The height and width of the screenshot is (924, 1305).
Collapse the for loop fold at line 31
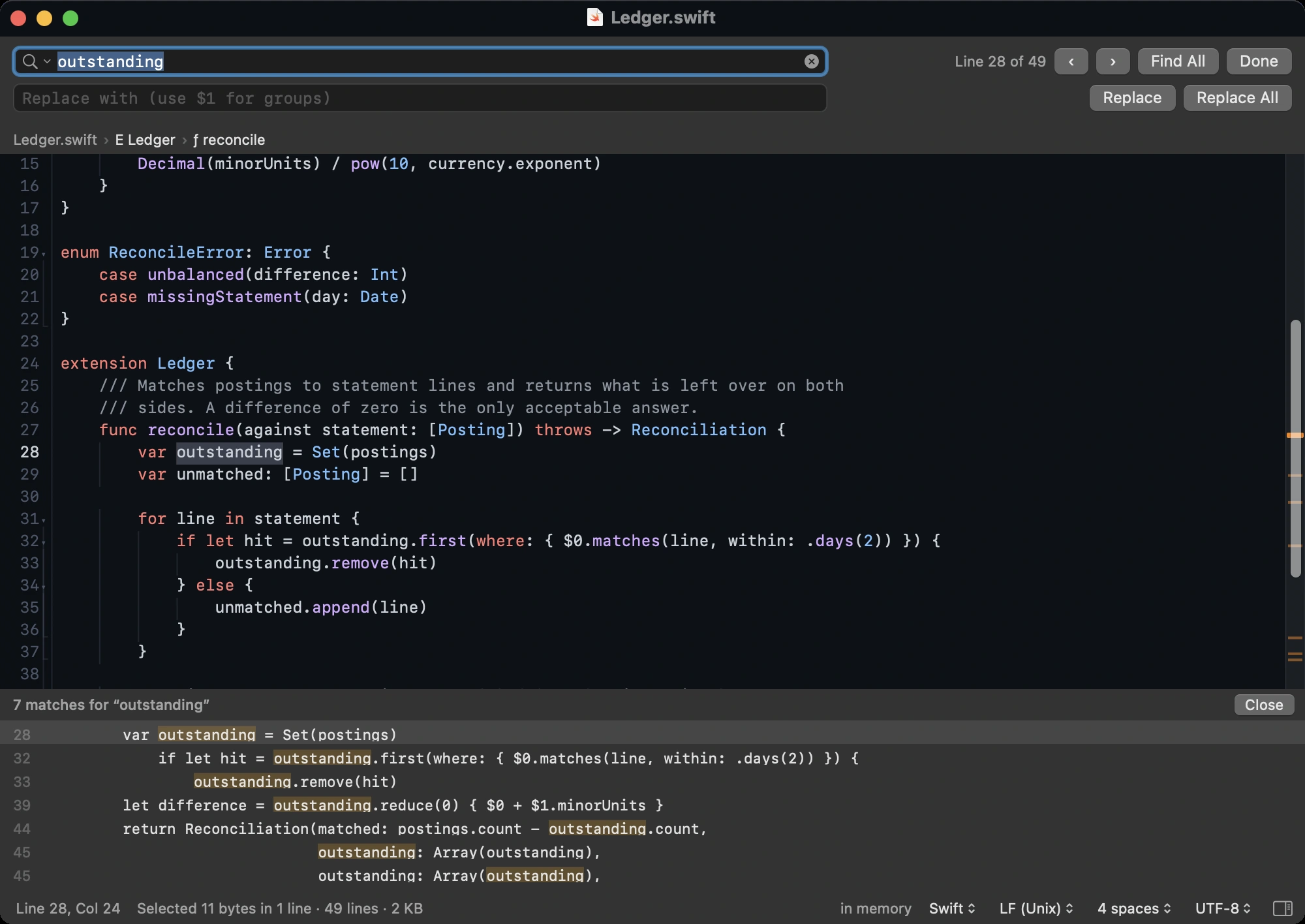tap(44, 520)
